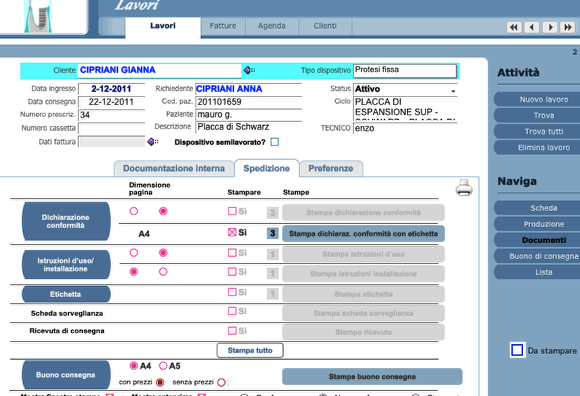Viewport: 580px width, 396px height.
Task: Click Stampa etichetta button
Action: pyautogui.click(x=363, y=294)
